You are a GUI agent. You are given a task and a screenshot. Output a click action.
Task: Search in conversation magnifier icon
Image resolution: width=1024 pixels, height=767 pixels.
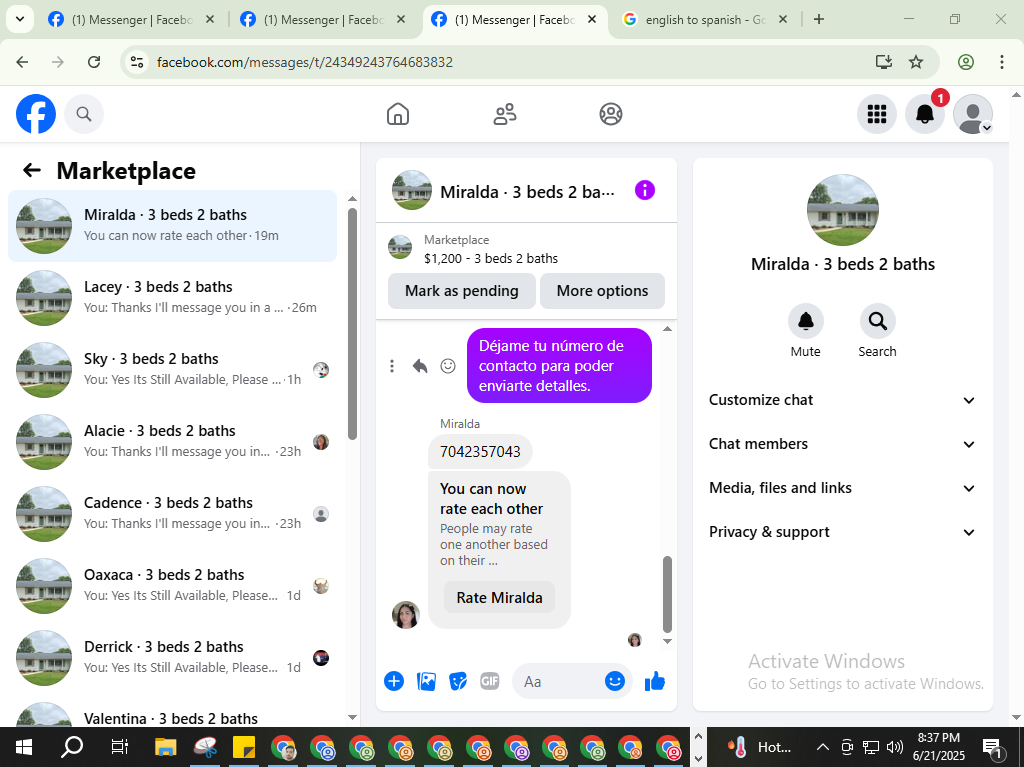pos(878,321)
